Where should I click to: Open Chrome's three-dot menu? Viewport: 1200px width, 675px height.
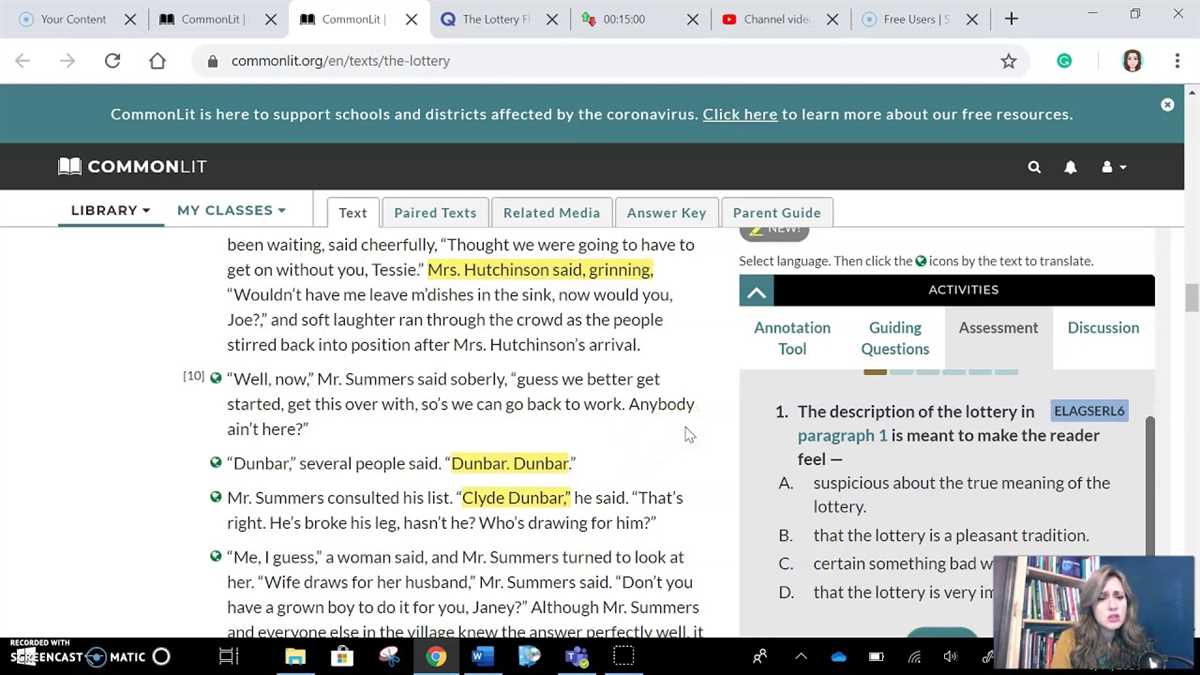tap(1177, 61)
